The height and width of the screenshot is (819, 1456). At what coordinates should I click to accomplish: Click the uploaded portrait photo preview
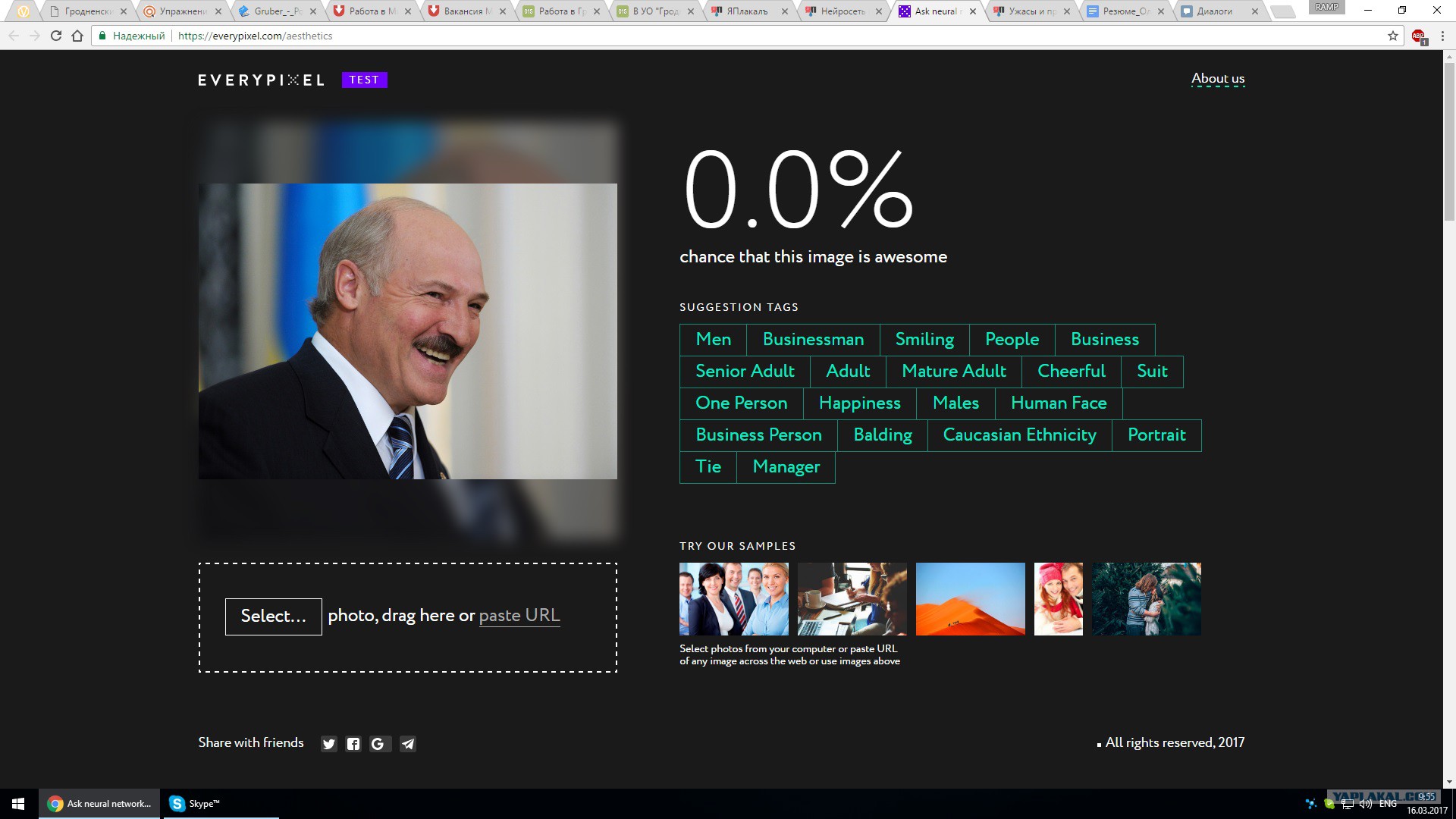408,331
